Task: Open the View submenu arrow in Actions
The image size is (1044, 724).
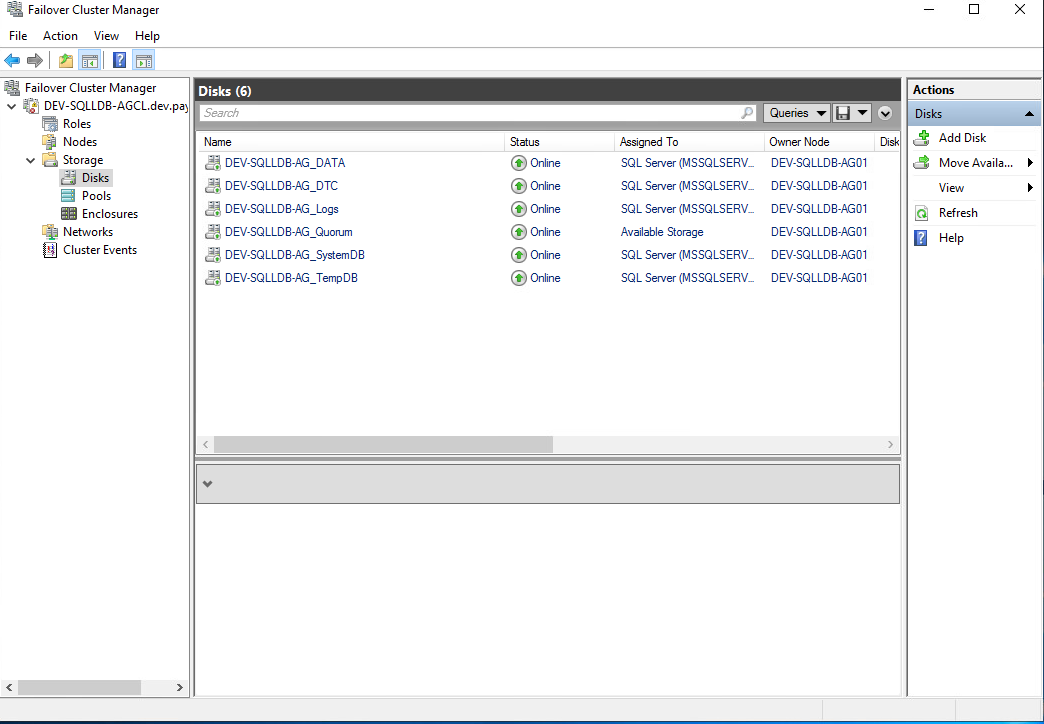Action: click(x=1030, y=188)
